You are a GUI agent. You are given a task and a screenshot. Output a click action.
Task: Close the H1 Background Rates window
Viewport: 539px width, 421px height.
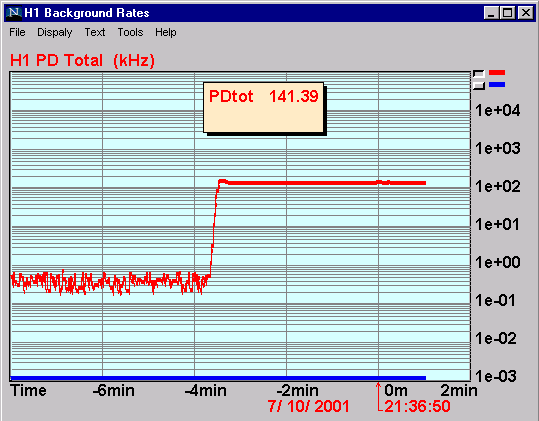point(526,13)
